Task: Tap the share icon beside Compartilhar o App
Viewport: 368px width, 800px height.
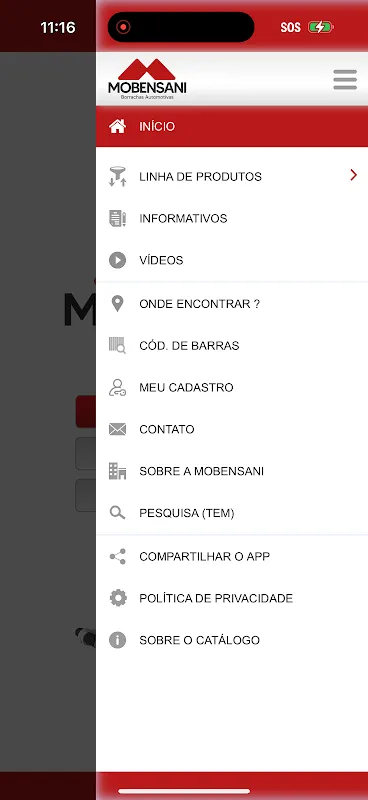Action: [x=117, y=556]
